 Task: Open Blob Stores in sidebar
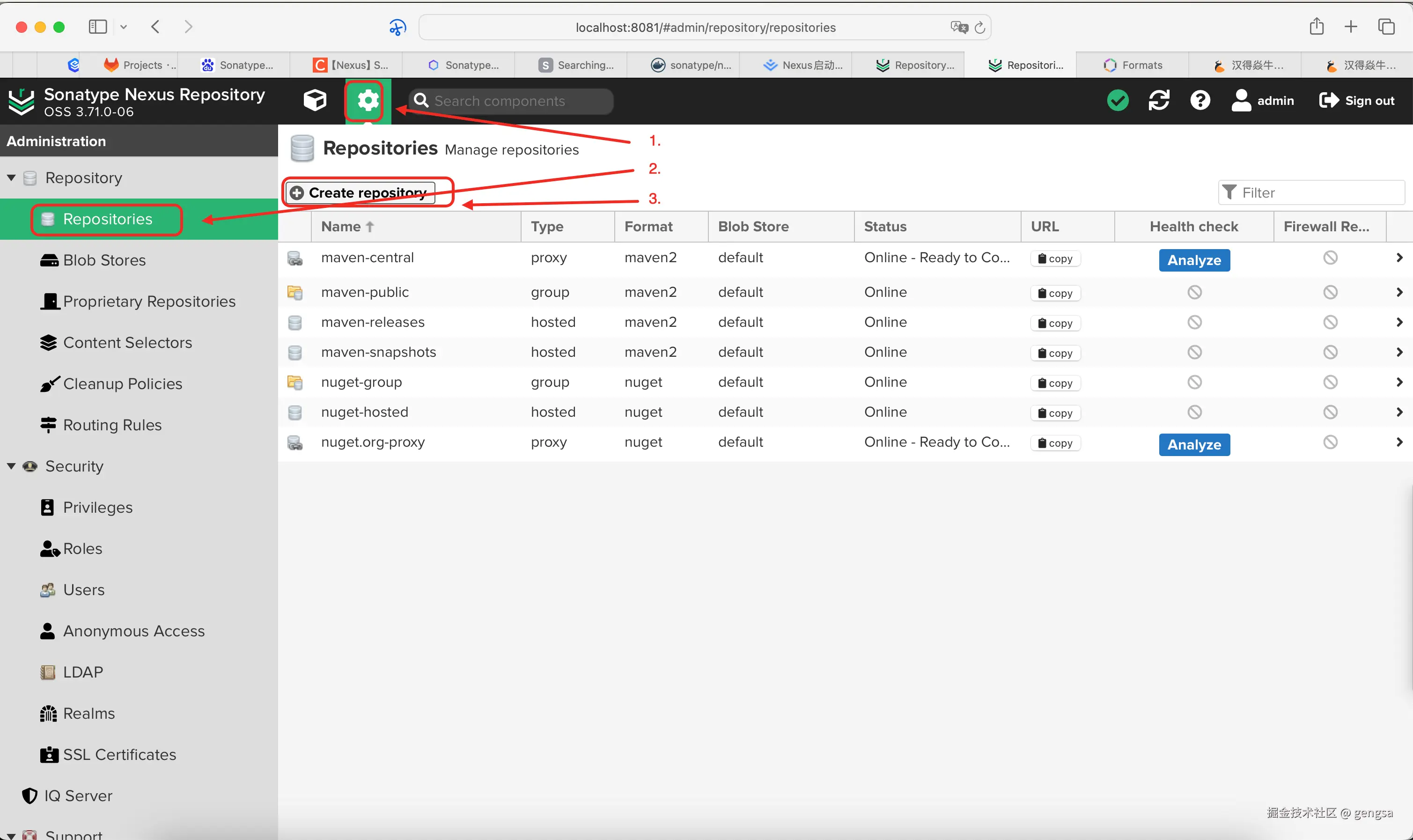pos(104,260)
